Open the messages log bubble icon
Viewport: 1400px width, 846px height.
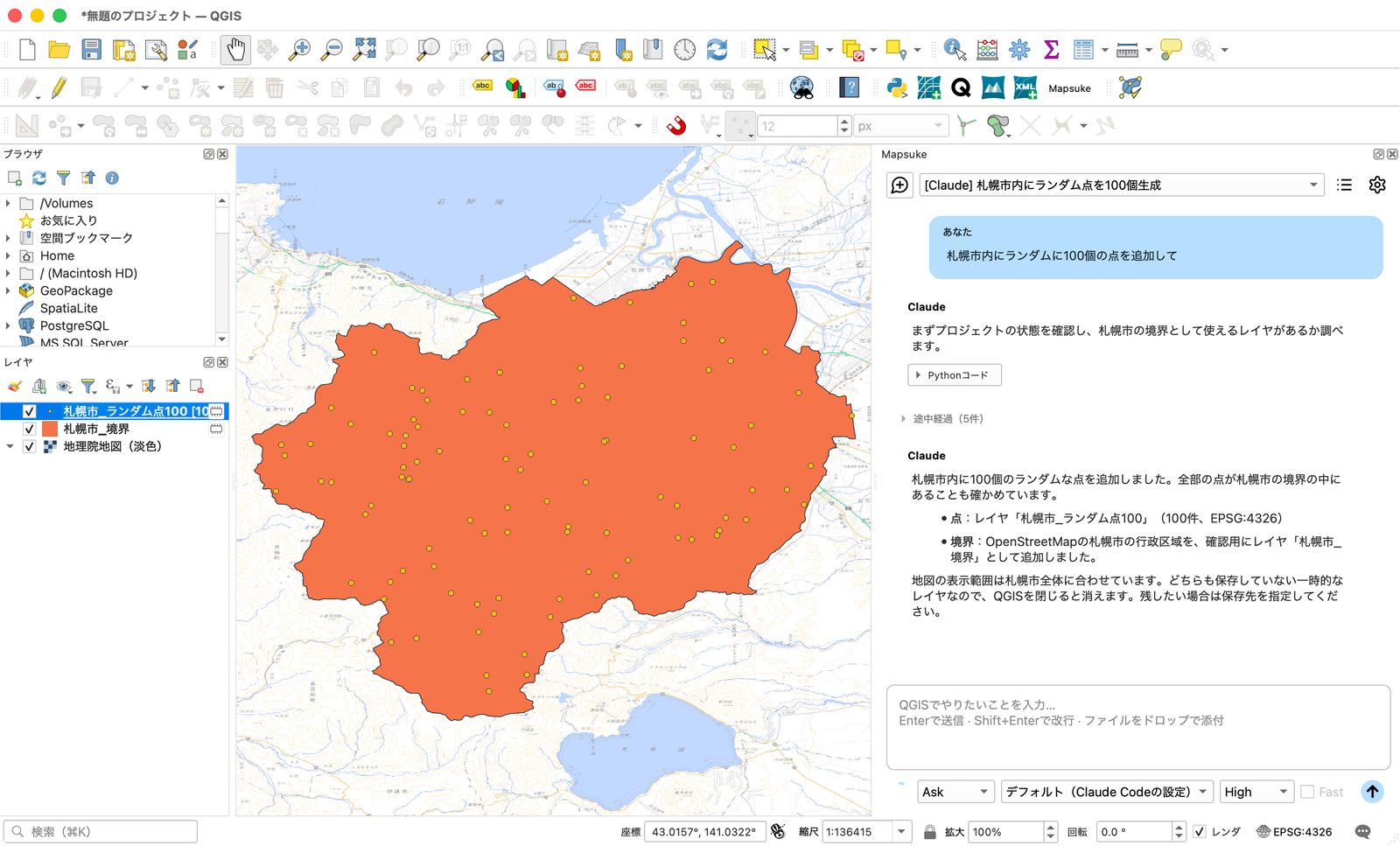click(x=1362, y=832)
